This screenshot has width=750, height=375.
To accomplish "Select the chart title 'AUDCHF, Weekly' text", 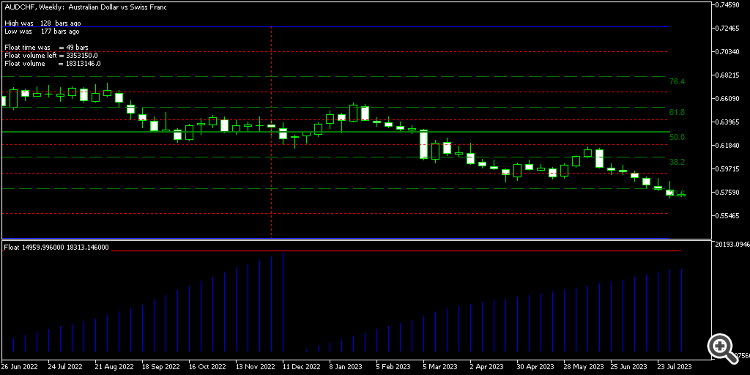I will tap(34, 8).
